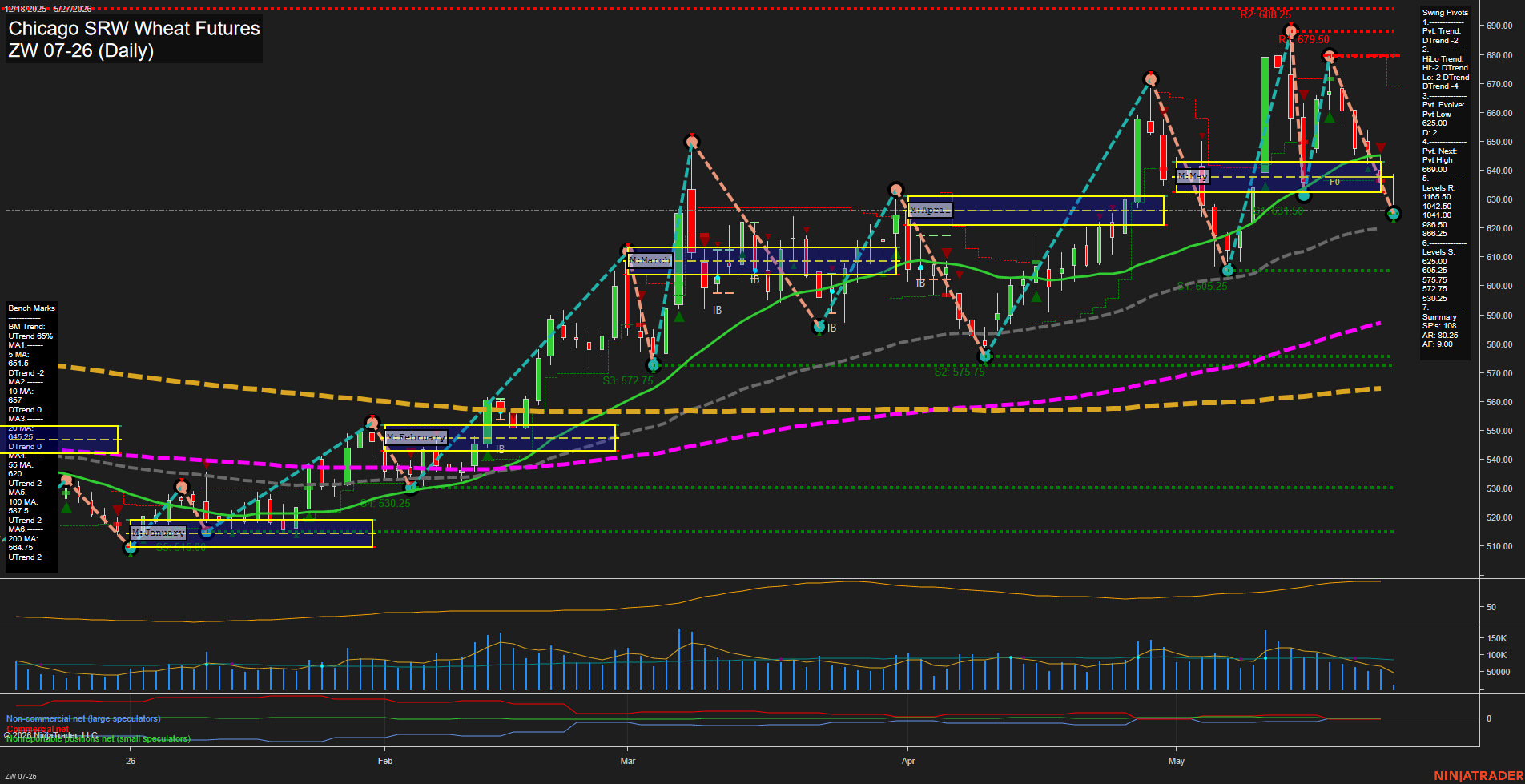The height and width of the screenshot is (784, 1525).
Task: Click the 600.00 price axis label
Action: point(1499,286)
